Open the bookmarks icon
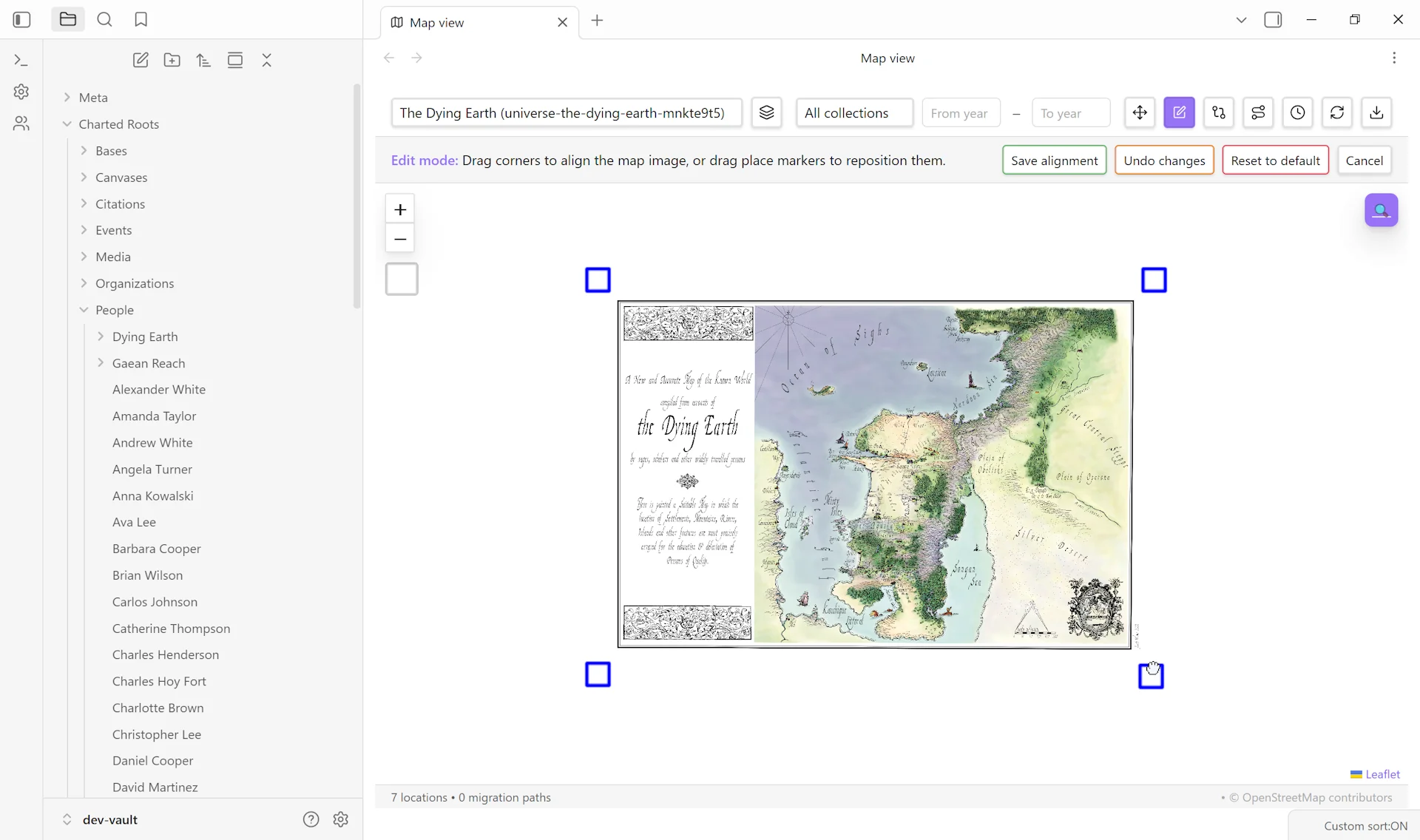Image resolution: width=1420 pixels, height=840 pixels. click(x=141, y=20)
